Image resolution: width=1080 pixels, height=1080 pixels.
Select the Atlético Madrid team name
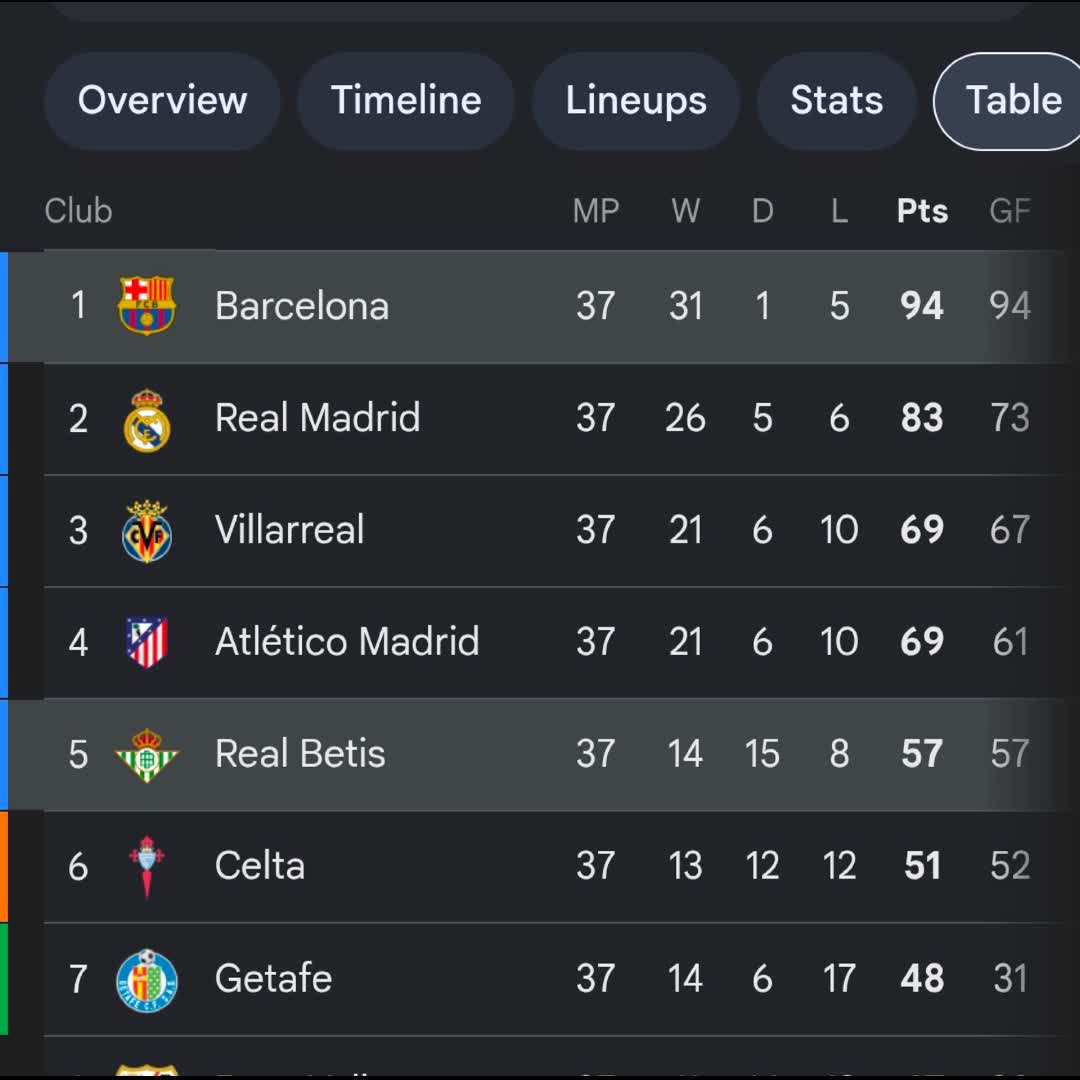click(347, 642)
